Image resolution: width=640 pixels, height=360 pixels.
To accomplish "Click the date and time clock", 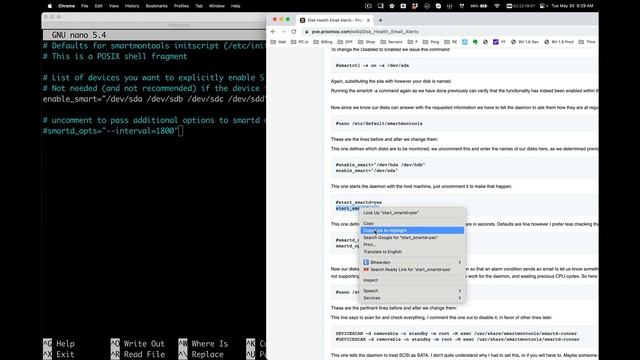I will tap(572, 6).
